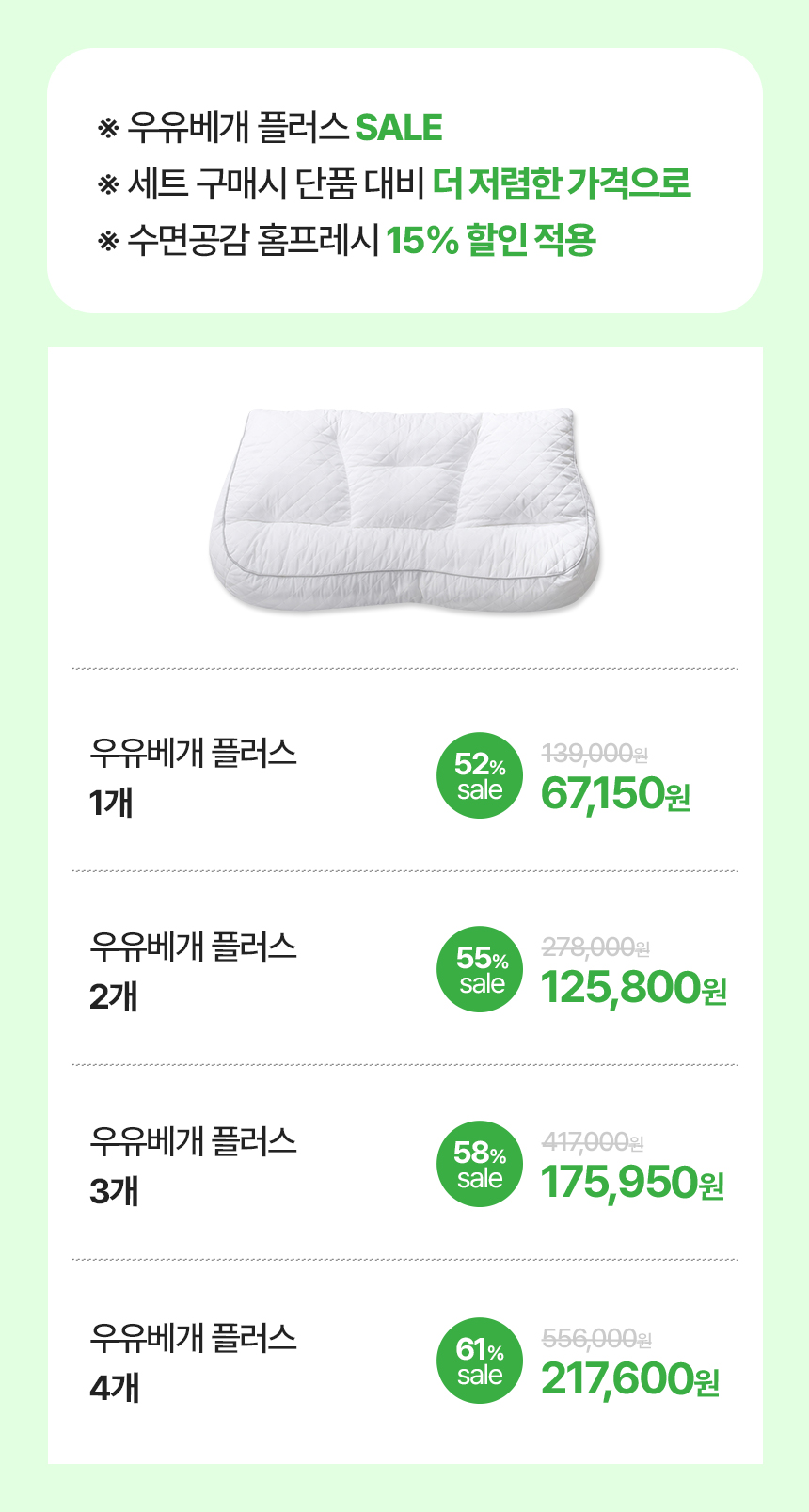
Task: Click the struck-through 417,000원 original price
Action: point(594,1141)
